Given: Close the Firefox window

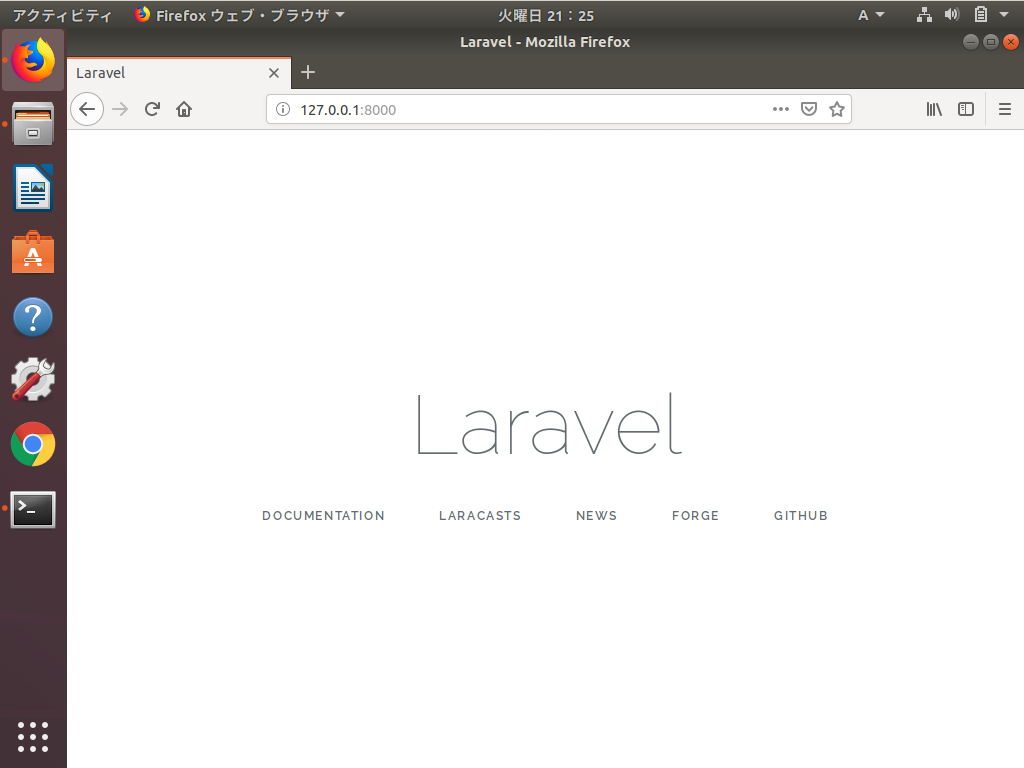Looking at the screenshot, I should click(1010, 42).
